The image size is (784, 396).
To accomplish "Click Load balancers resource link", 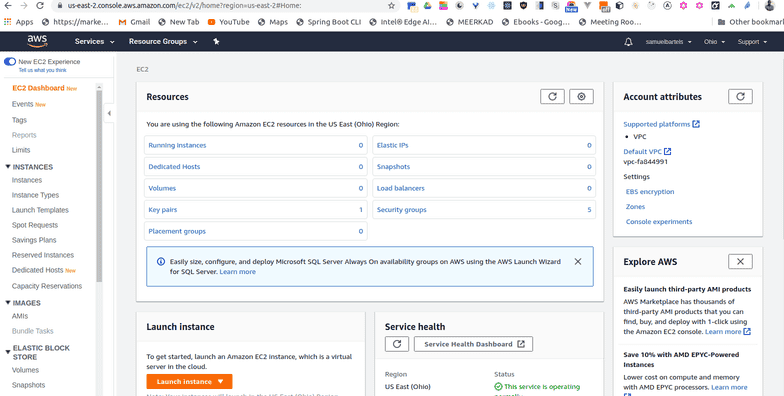I will (x=400, y=188).
